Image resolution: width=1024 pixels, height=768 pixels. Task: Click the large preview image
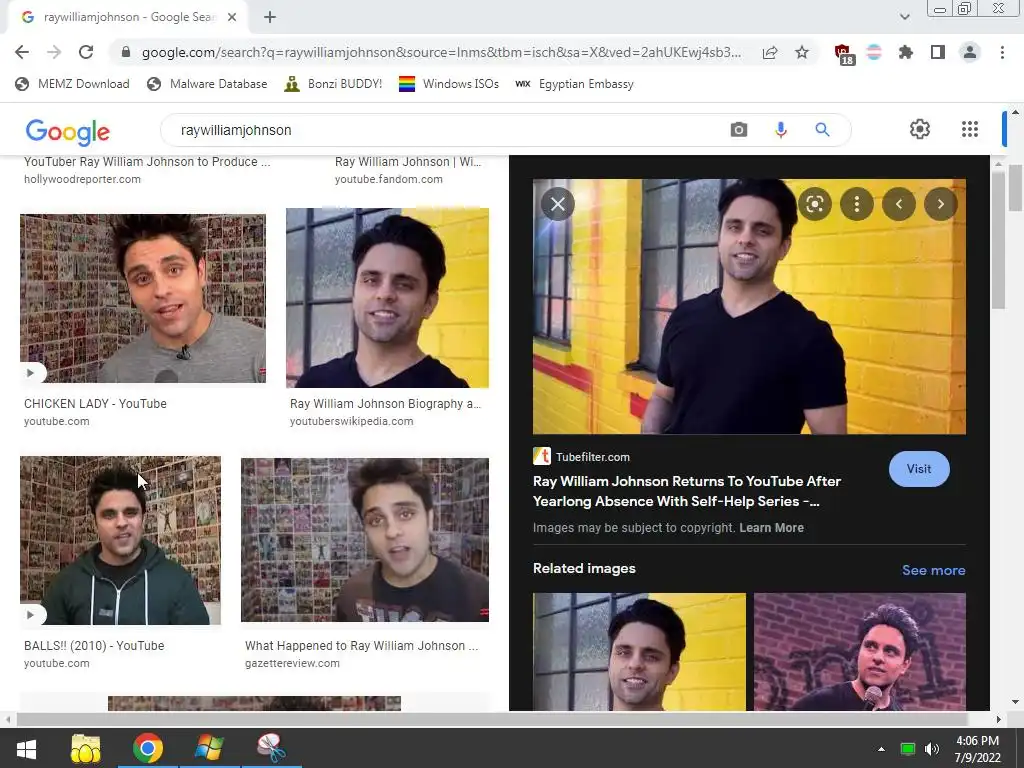749,307
